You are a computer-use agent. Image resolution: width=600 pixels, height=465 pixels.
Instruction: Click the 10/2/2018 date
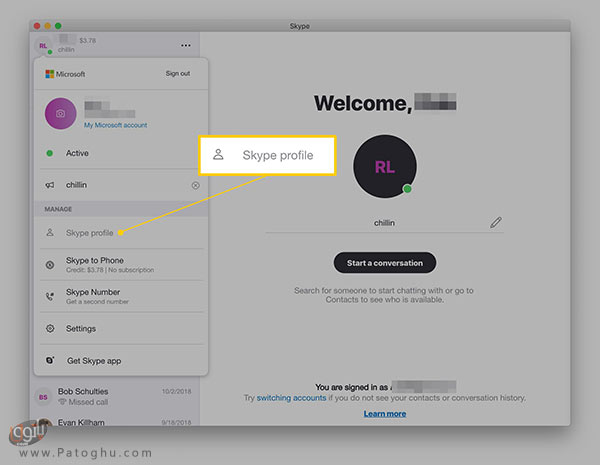tap(176, 392)
